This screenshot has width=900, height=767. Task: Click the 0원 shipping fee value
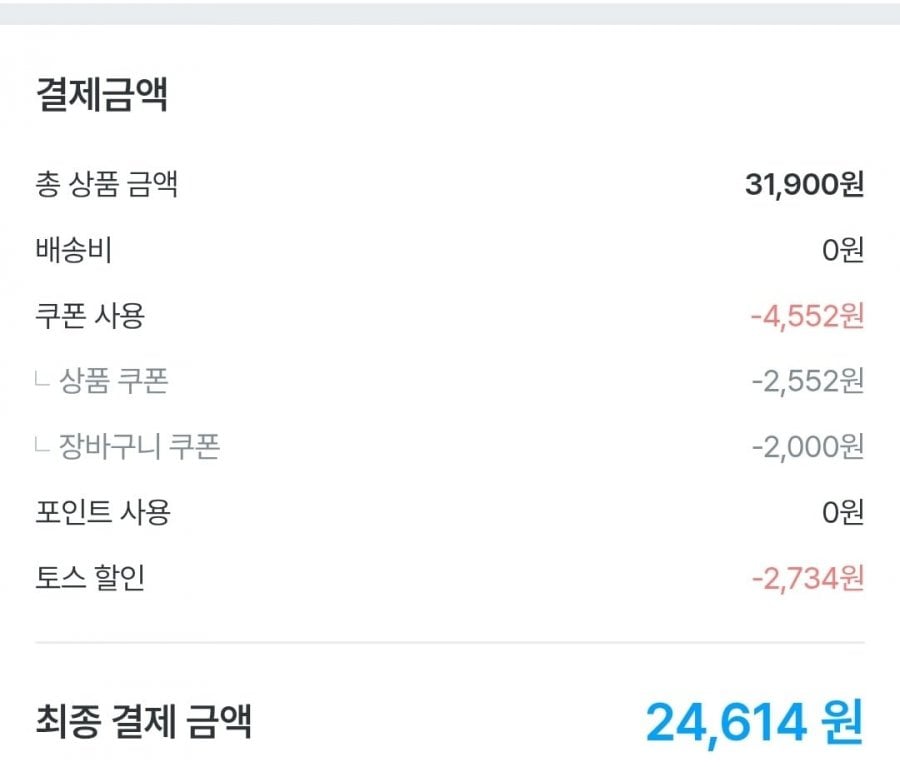[842, 250]
